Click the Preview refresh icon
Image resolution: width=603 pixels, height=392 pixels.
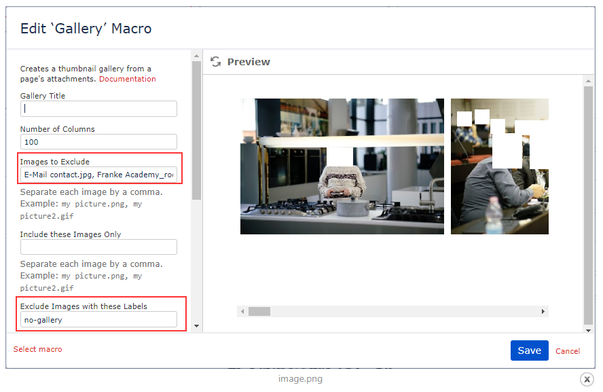pos(216,62)
